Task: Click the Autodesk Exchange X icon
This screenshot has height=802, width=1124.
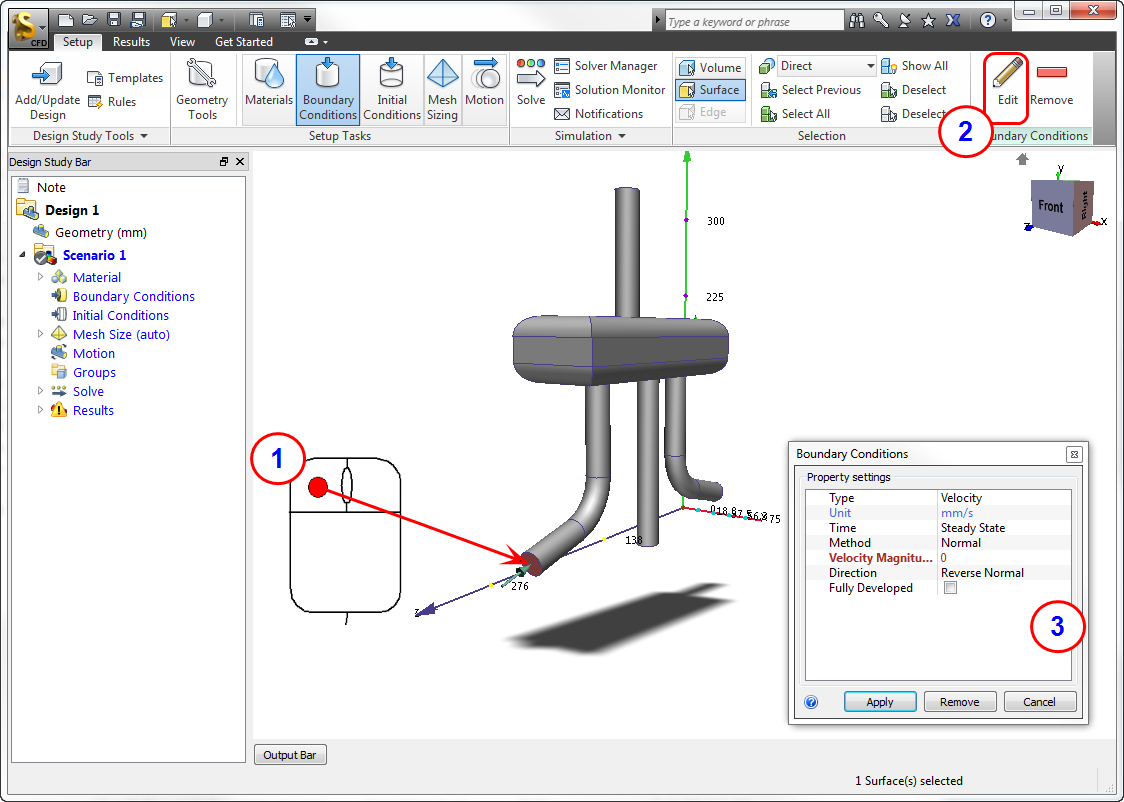Action: 953,21
